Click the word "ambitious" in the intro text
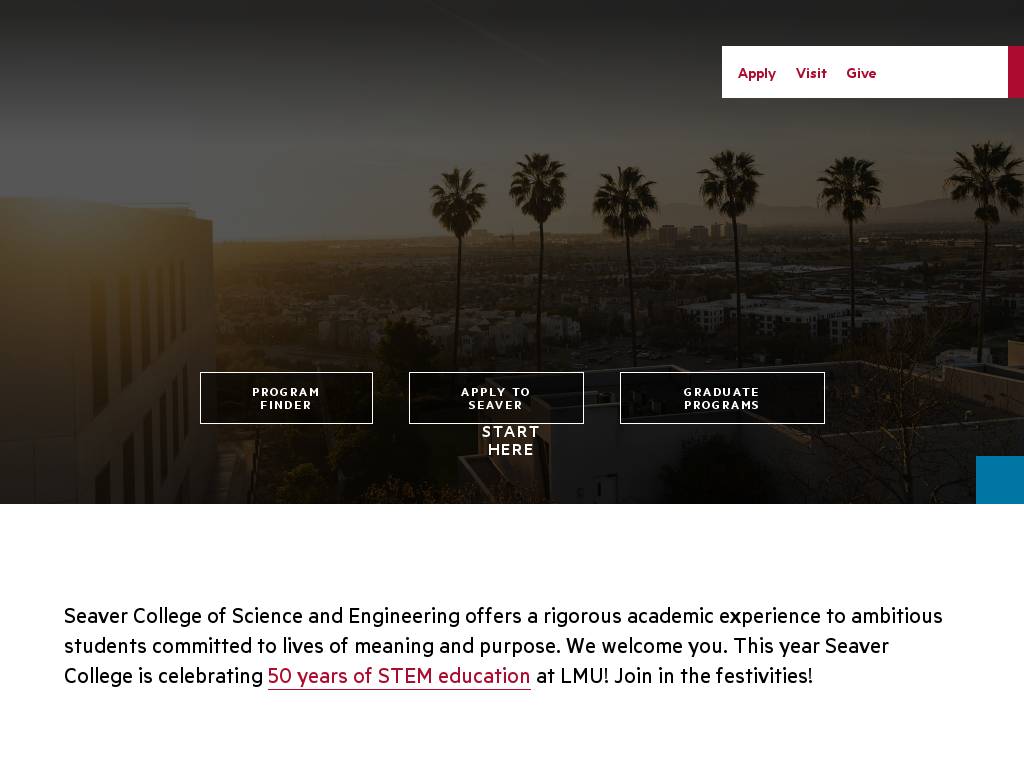Viewport: 1024px width, 768px height. (x=896, y=616)
